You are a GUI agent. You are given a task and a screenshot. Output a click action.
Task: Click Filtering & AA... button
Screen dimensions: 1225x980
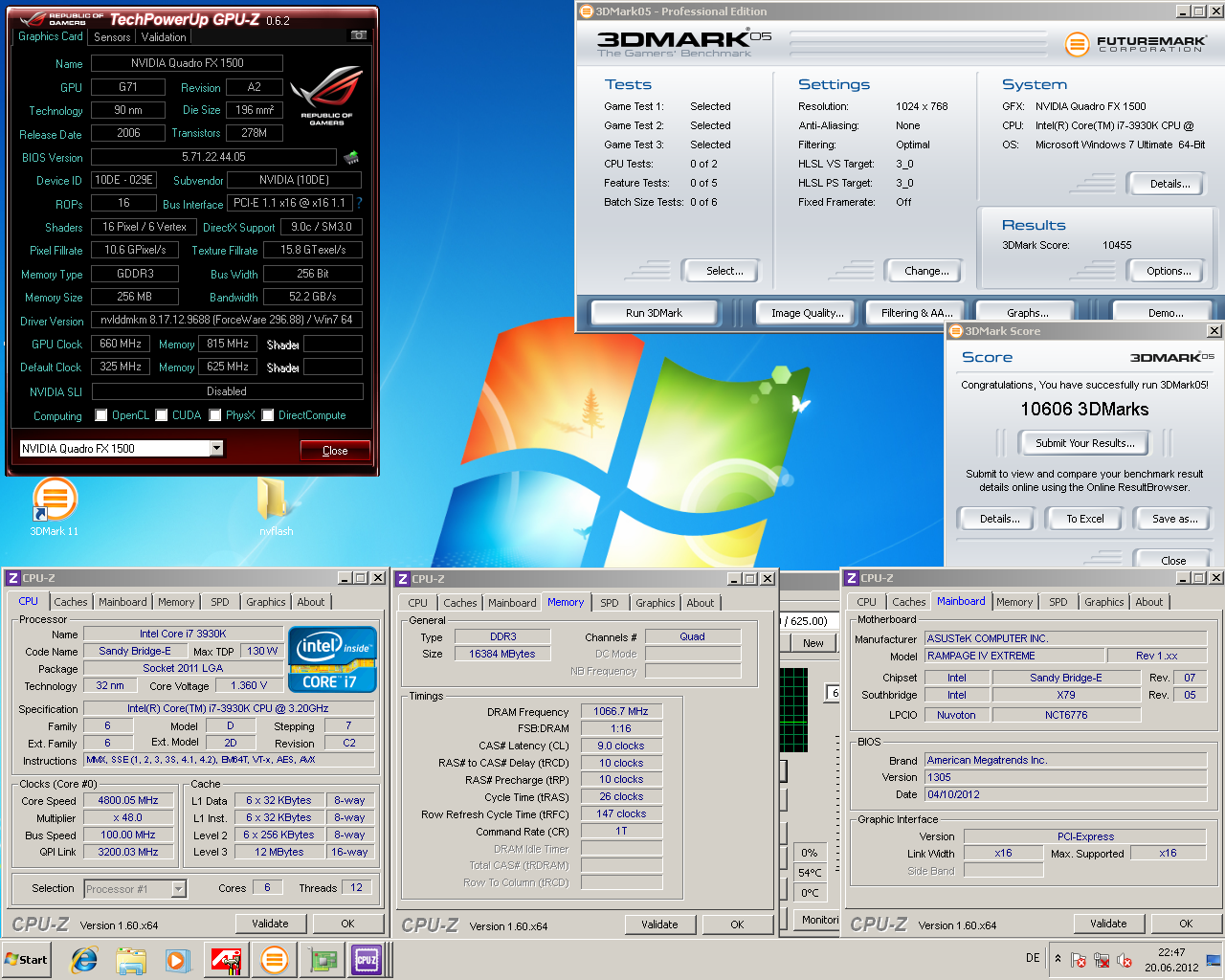(917, 313)
